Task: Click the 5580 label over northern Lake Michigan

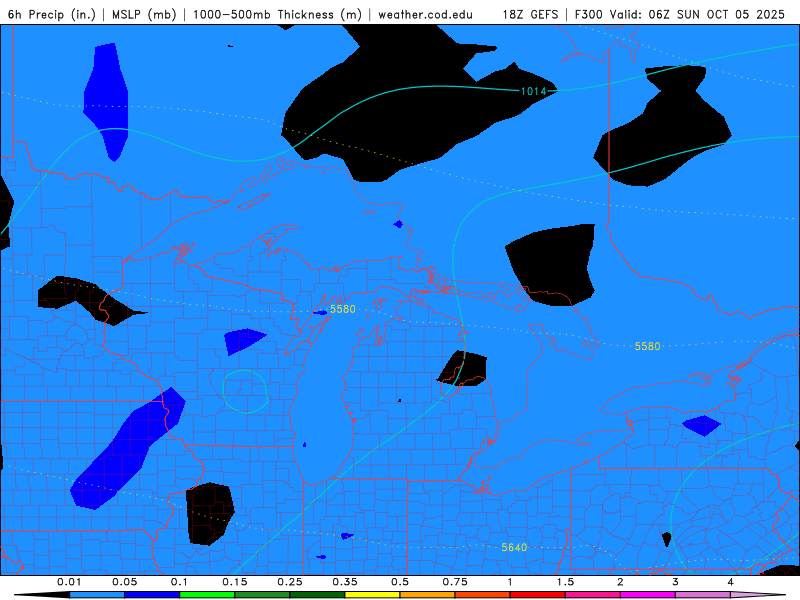Action: 342,309
